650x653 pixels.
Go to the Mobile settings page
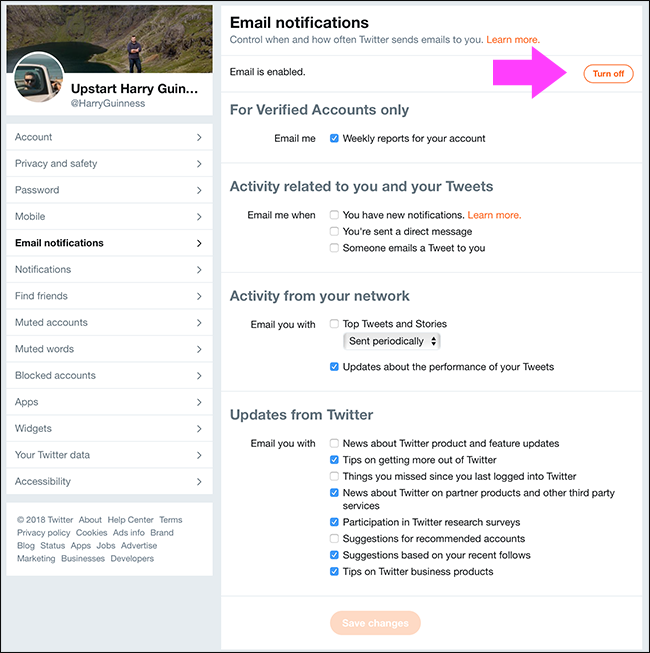click(110, 217)
